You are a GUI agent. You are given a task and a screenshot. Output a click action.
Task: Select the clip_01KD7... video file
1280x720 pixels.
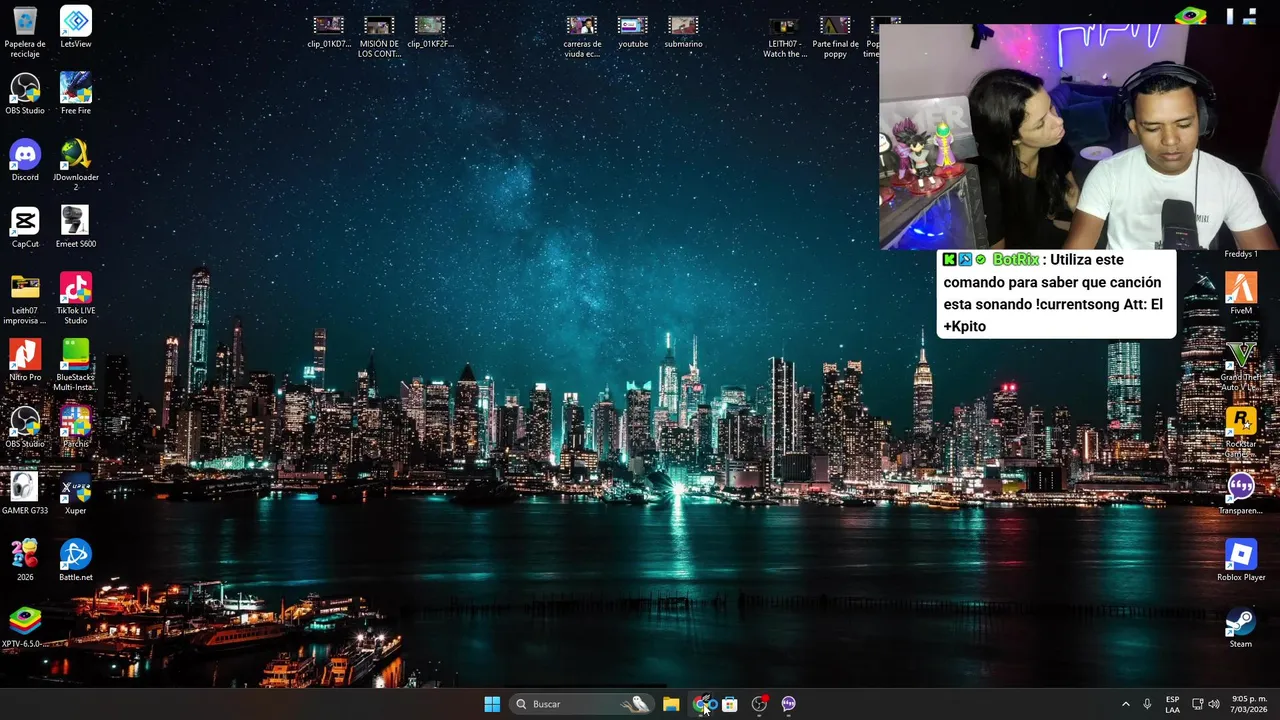329,31
